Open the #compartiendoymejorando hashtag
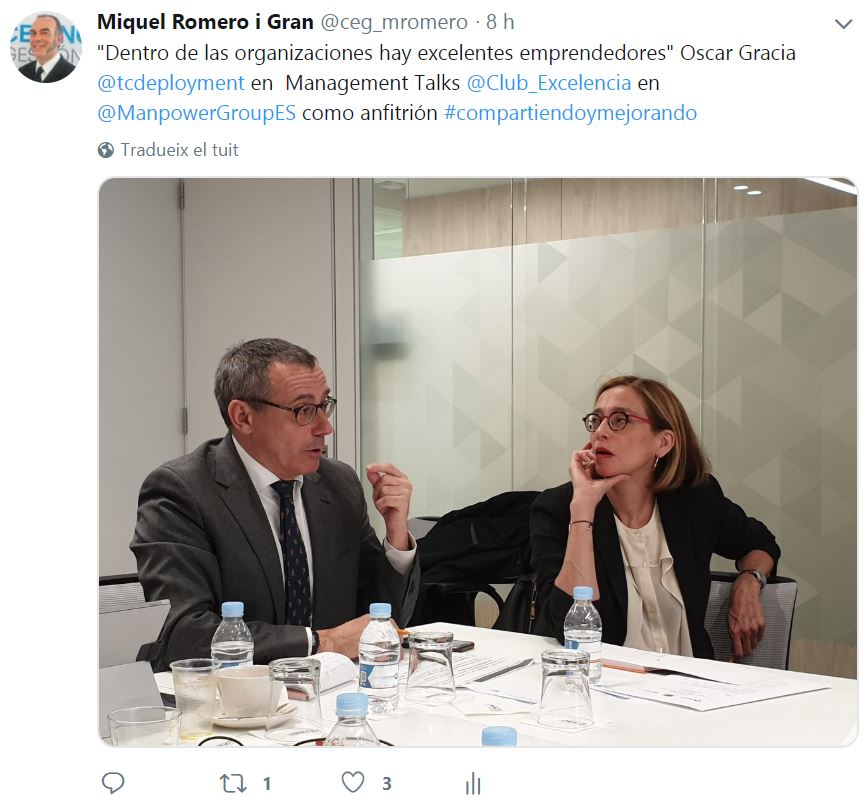 click(570, 113)
